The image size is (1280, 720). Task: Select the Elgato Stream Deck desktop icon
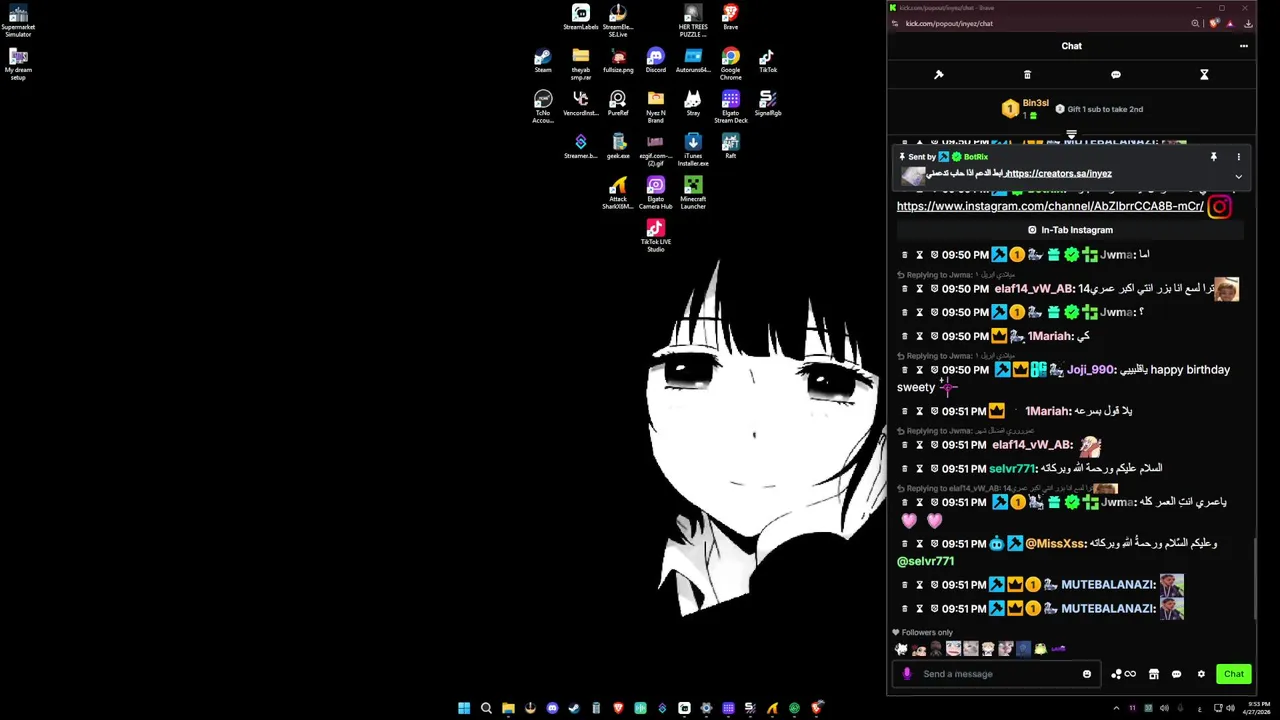tap(731, 107)
